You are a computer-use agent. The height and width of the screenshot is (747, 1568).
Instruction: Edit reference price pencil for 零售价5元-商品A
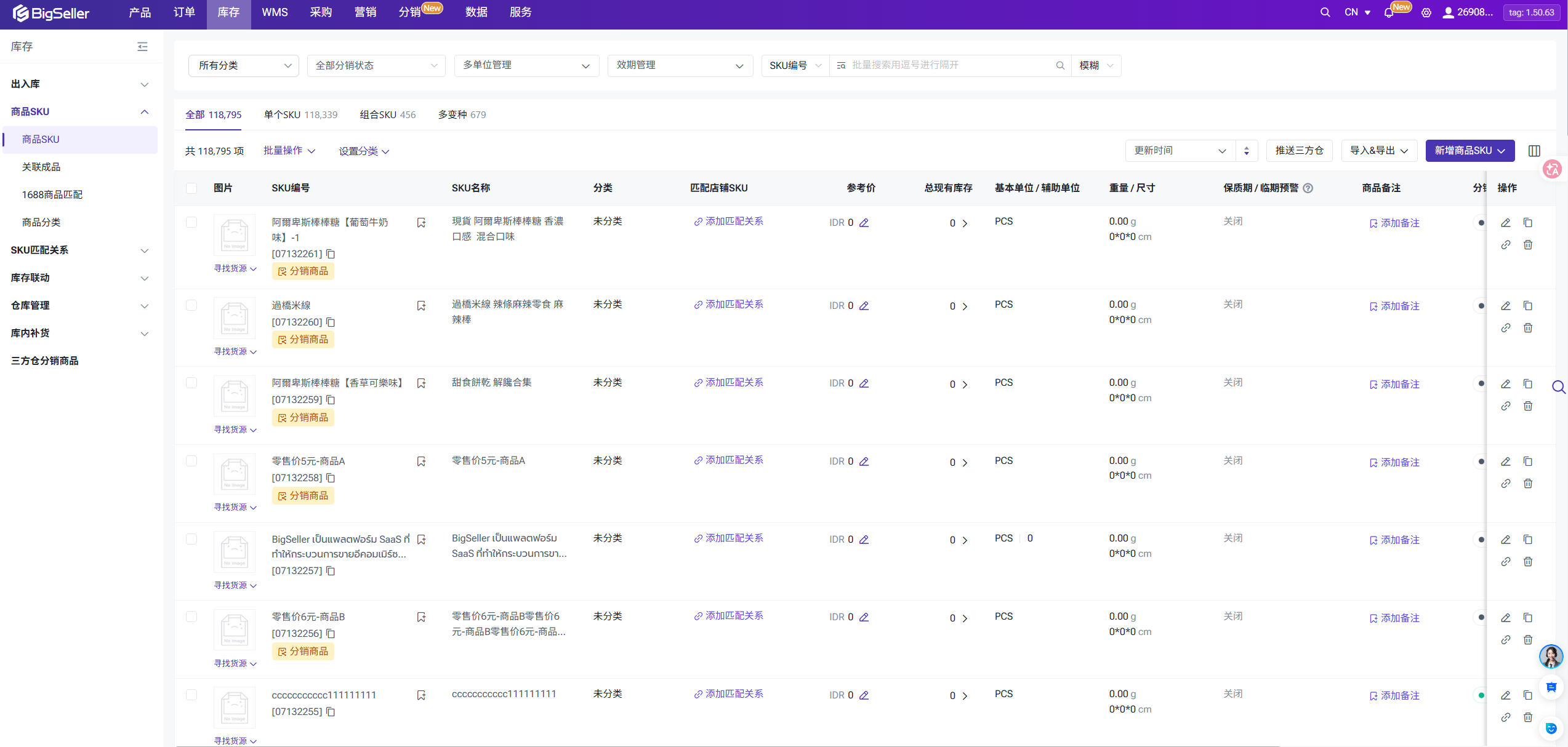pos(864,461)
